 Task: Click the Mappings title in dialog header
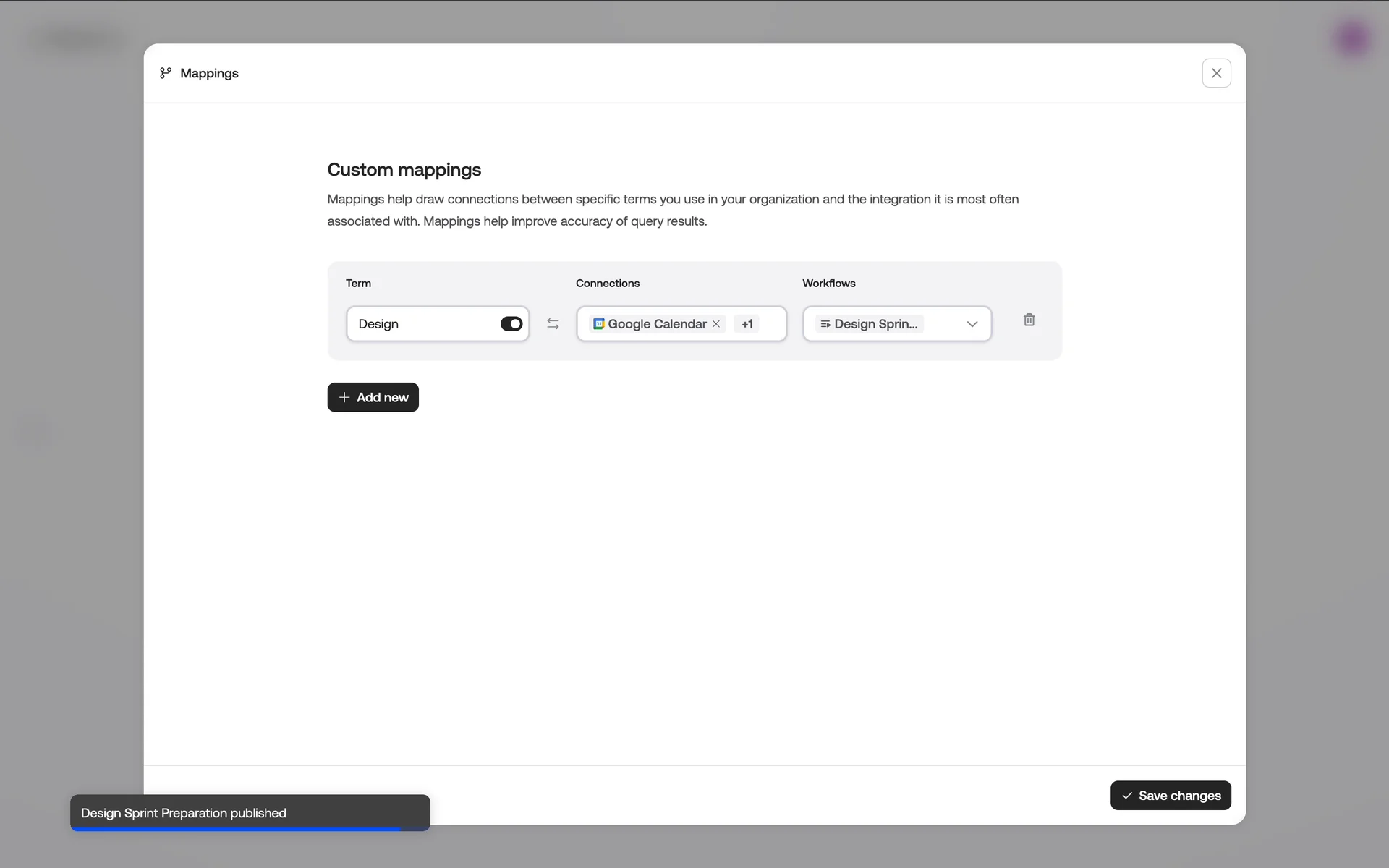pos(209,73)
